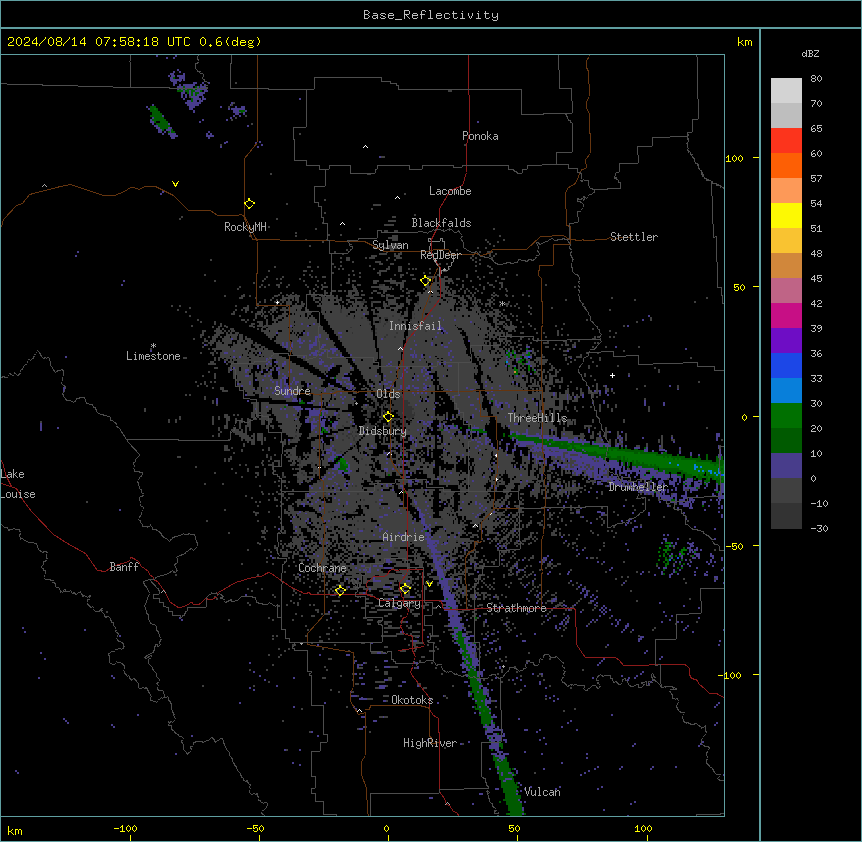Click the Drumheller label
This screenshot has height=842, width=862.
tap(638, 487)
